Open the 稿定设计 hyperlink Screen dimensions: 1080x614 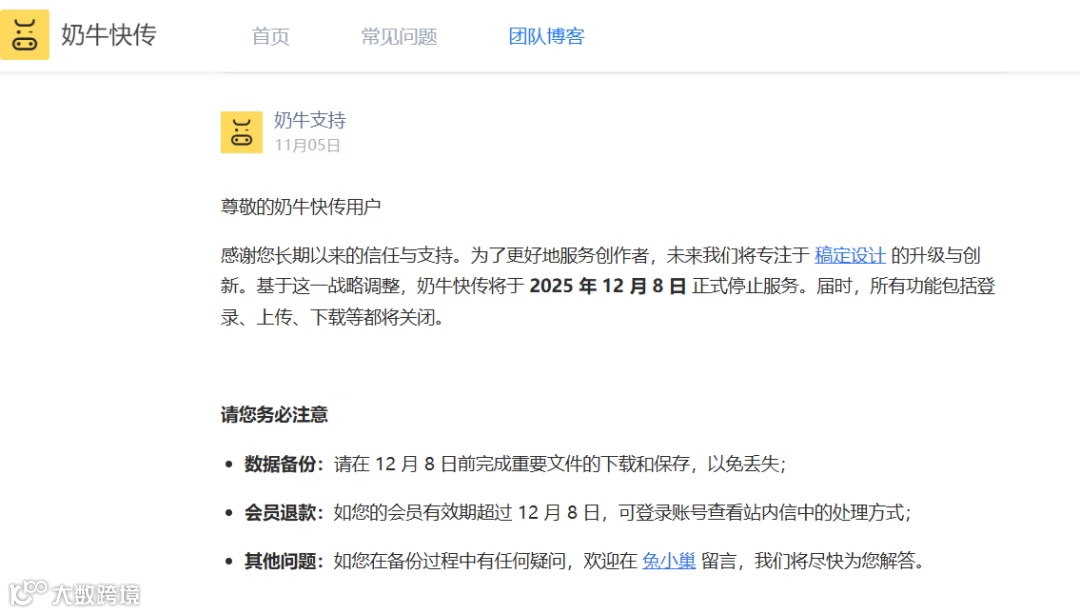(x=850, y=256)
